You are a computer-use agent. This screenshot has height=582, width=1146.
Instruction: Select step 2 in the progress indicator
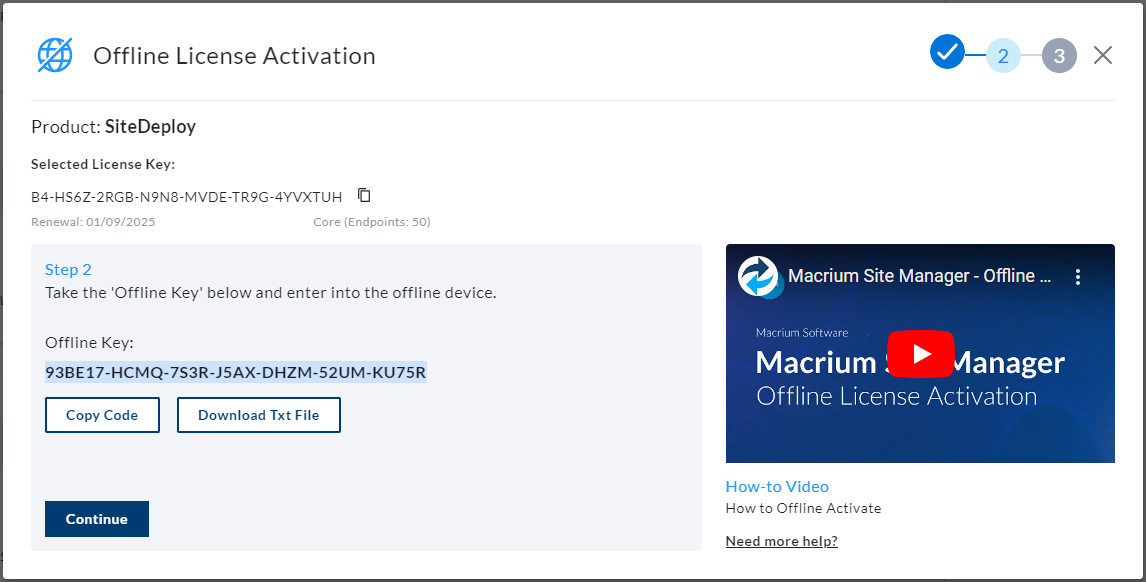pyautogui.click(x=1003, y=56)
